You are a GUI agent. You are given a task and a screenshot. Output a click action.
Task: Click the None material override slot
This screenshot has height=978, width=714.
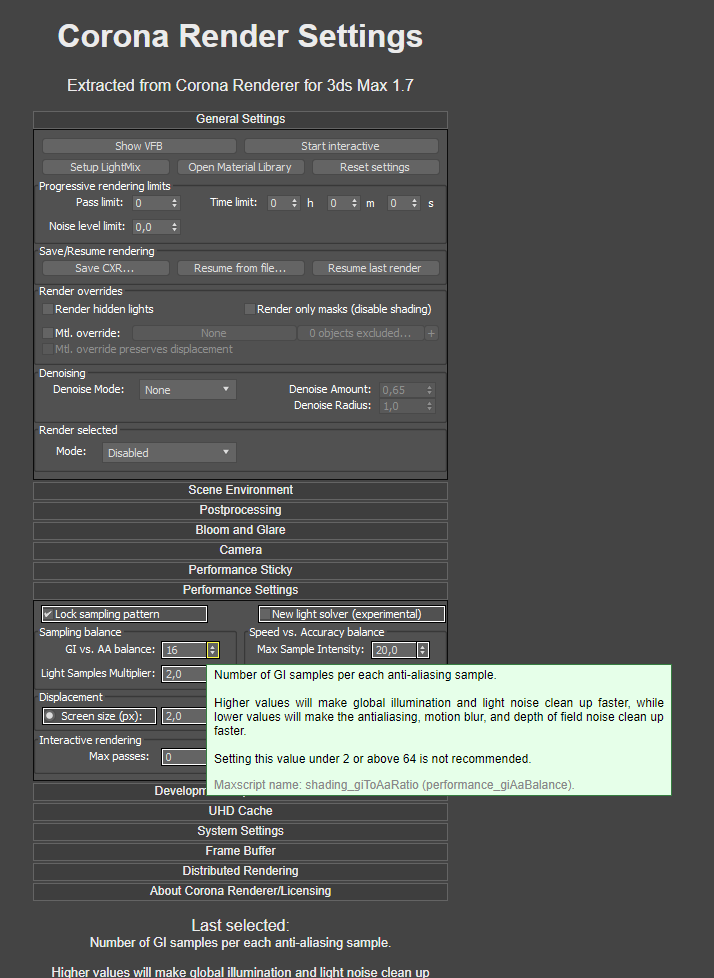[x=214, y=333]
